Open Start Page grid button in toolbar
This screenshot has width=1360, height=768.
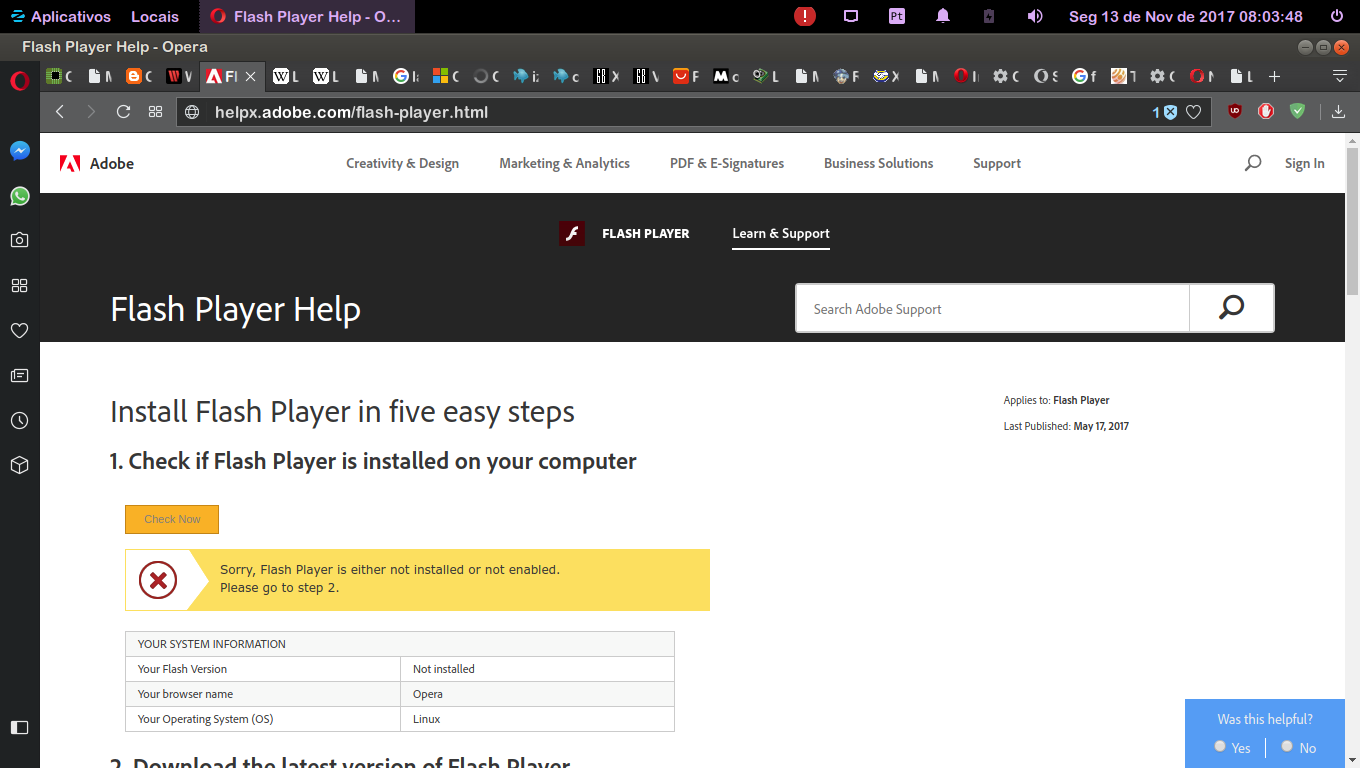tap(155, 112)
